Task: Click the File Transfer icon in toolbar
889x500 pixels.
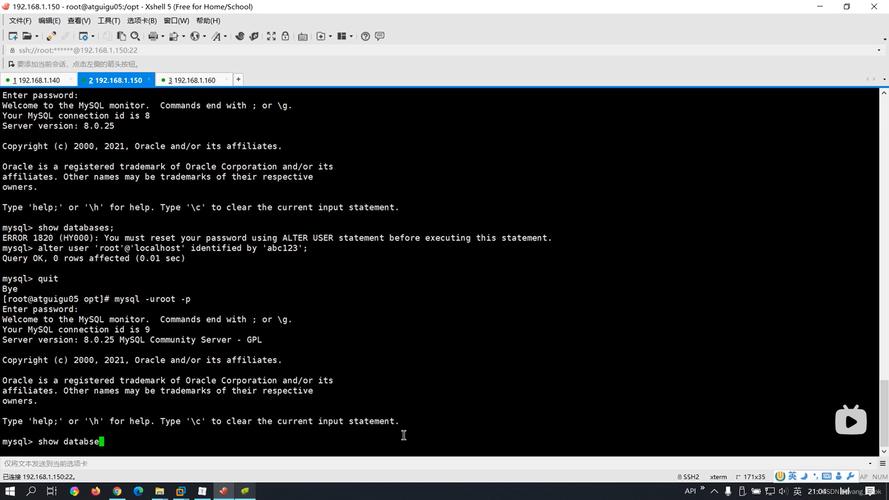Action: (173, 36)
